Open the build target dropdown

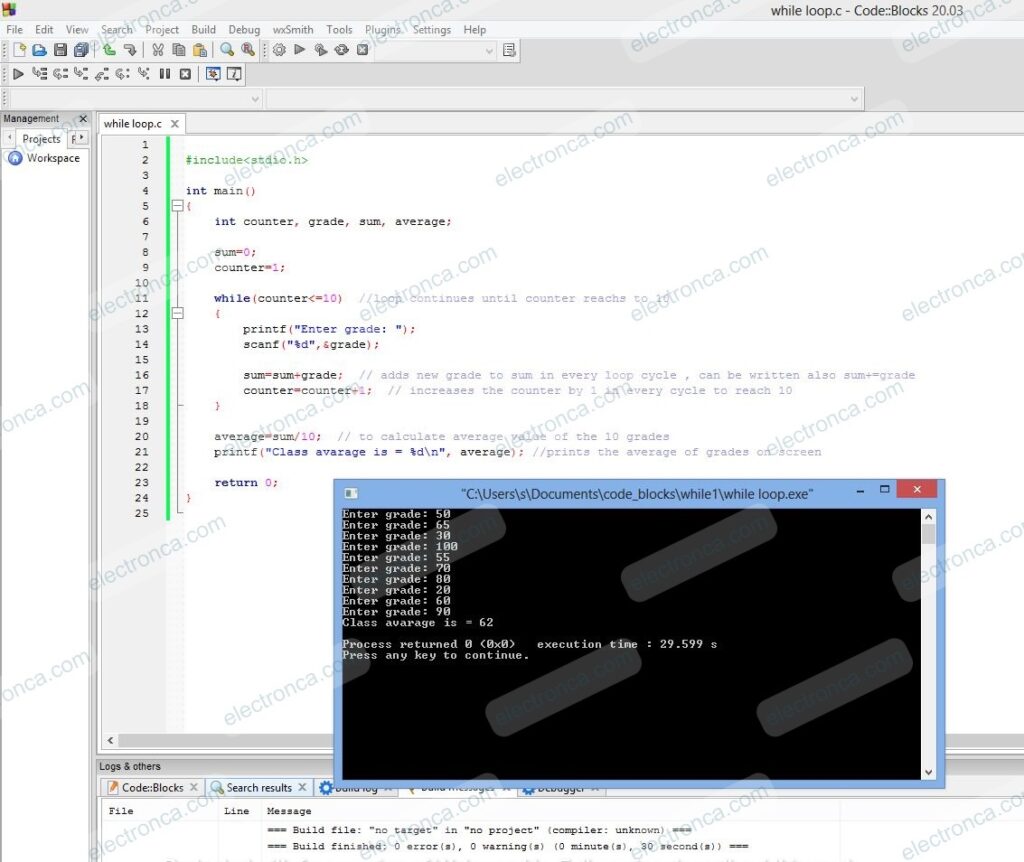click(x=489, y=50)
